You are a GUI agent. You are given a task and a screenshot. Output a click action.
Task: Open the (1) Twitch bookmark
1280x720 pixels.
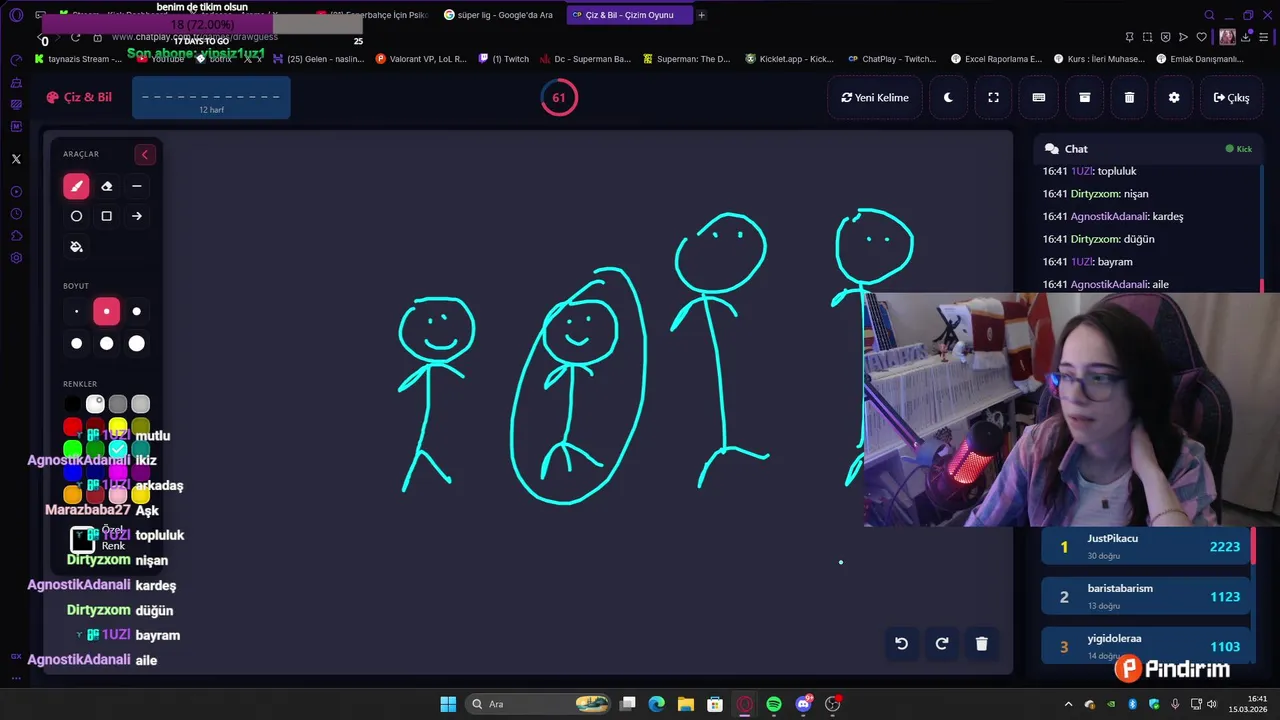(x=504, y=59)
